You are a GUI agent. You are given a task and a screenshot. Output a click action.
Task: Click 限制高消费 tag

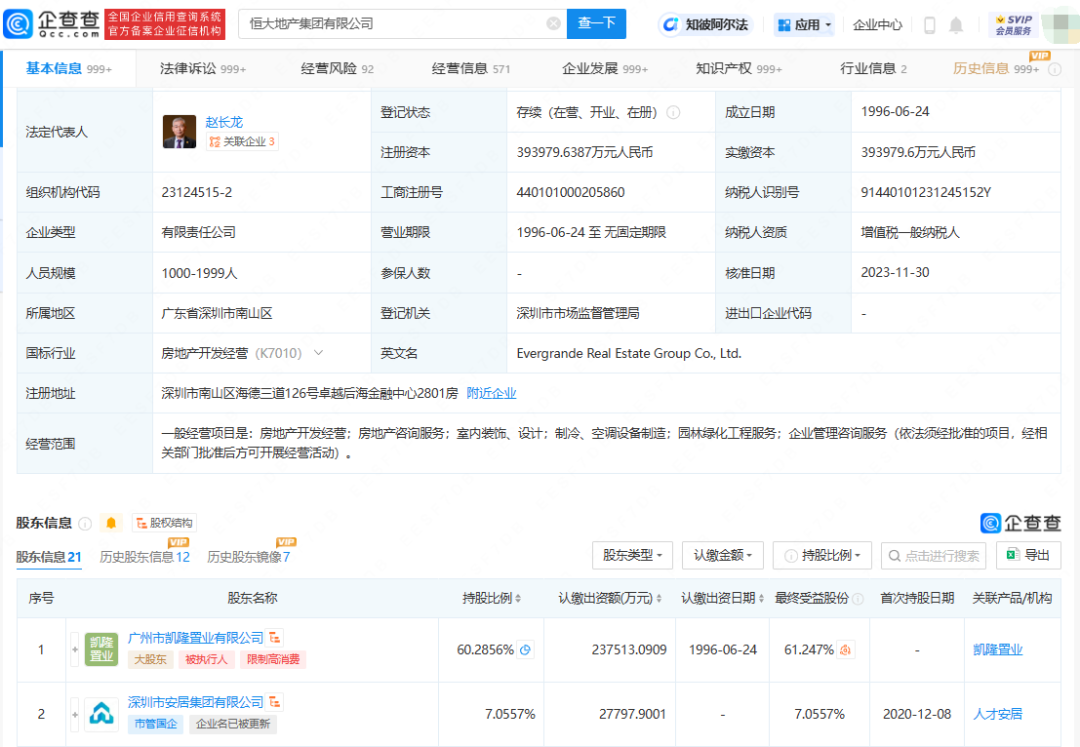pos(273,659)
